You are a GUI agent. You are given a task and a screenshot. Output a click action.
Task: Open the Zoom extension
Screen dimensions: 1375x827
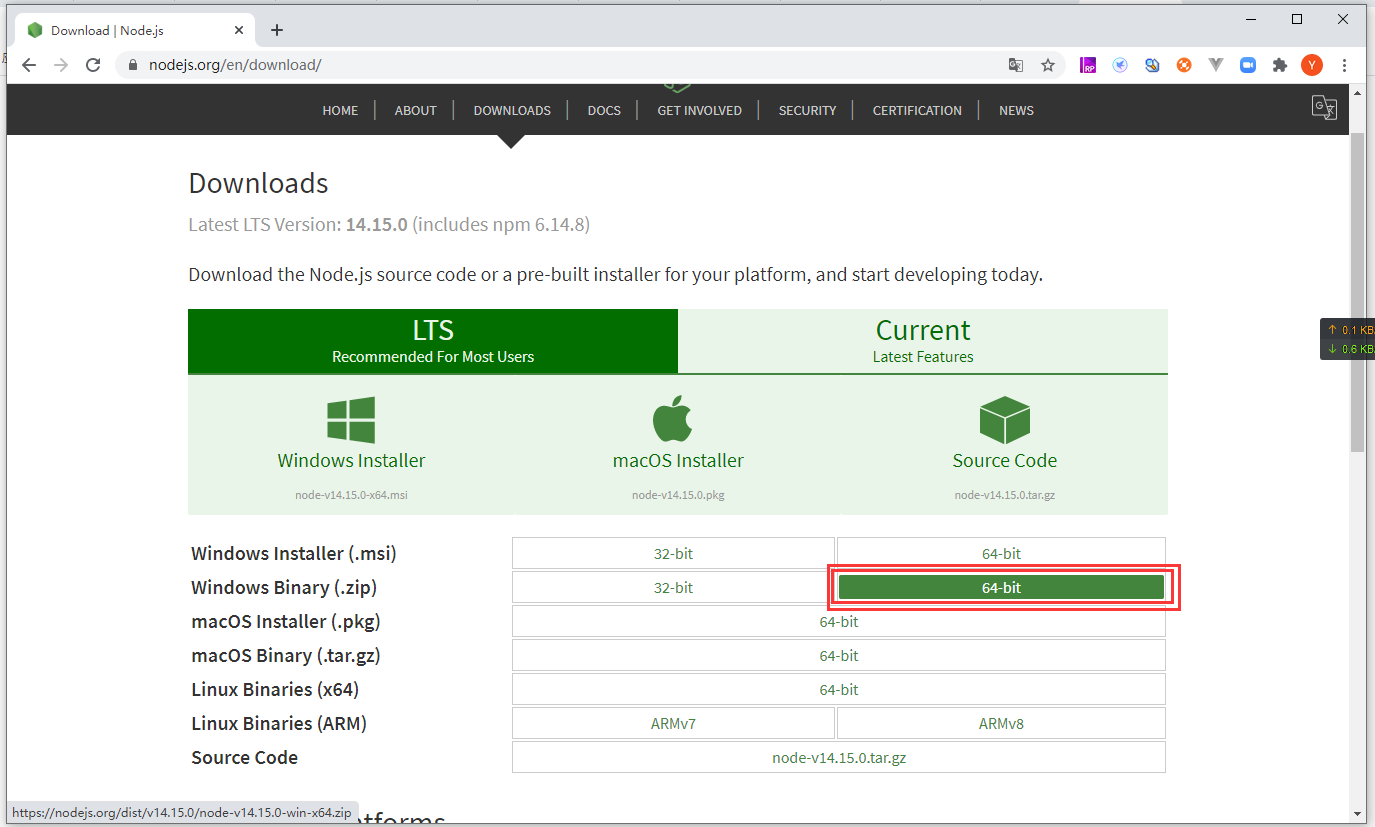pyautogui.click(x=1248, y=65)
